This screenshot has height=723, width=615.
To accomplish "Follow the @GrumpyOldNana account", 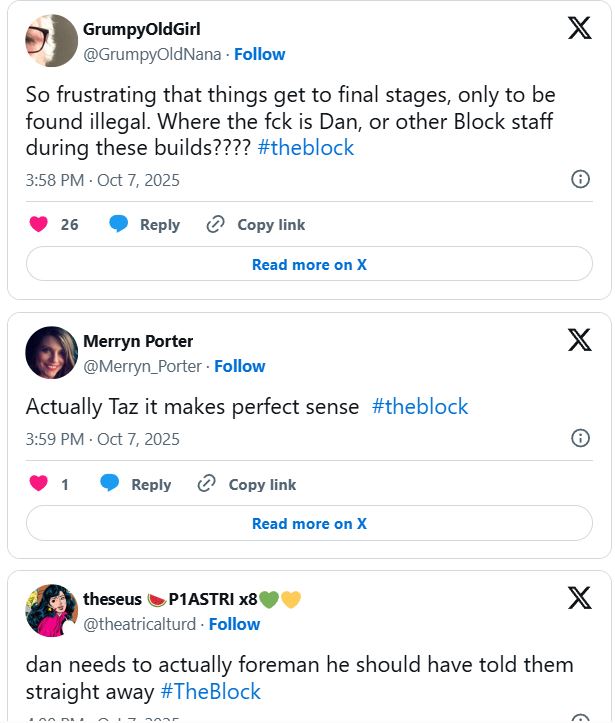I will click(x=259, y=54).
